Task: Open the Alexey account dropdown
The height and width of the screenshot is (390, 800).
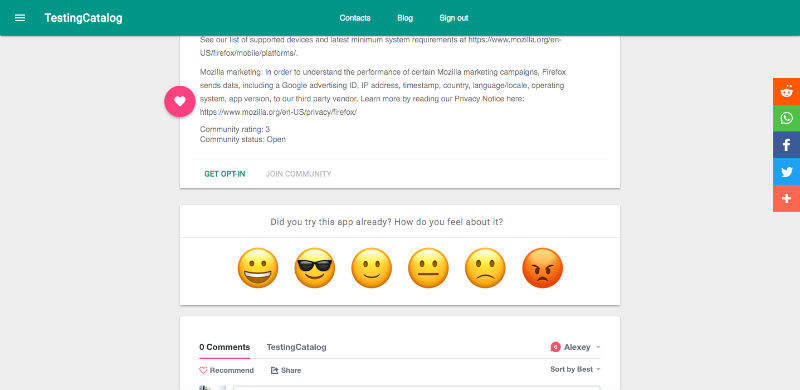Action: pyautogui.click(x=582, y=347)
